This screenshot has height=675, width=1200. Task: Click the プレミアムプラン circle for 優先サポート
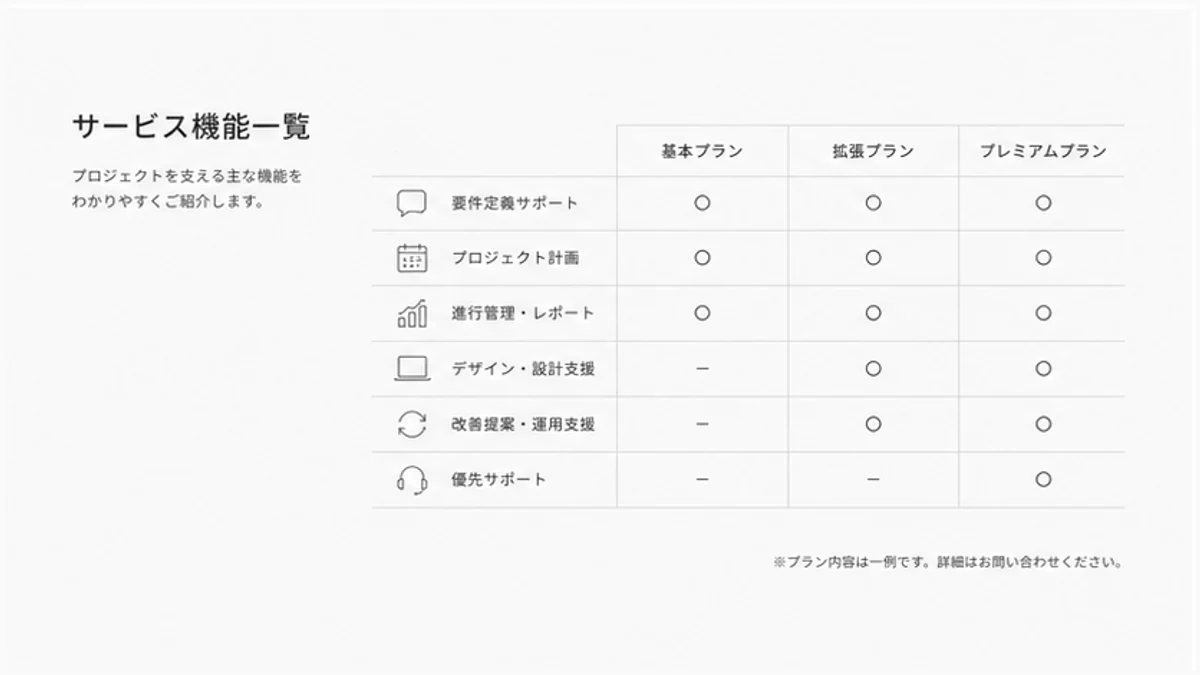click(x=1043, y=480)
